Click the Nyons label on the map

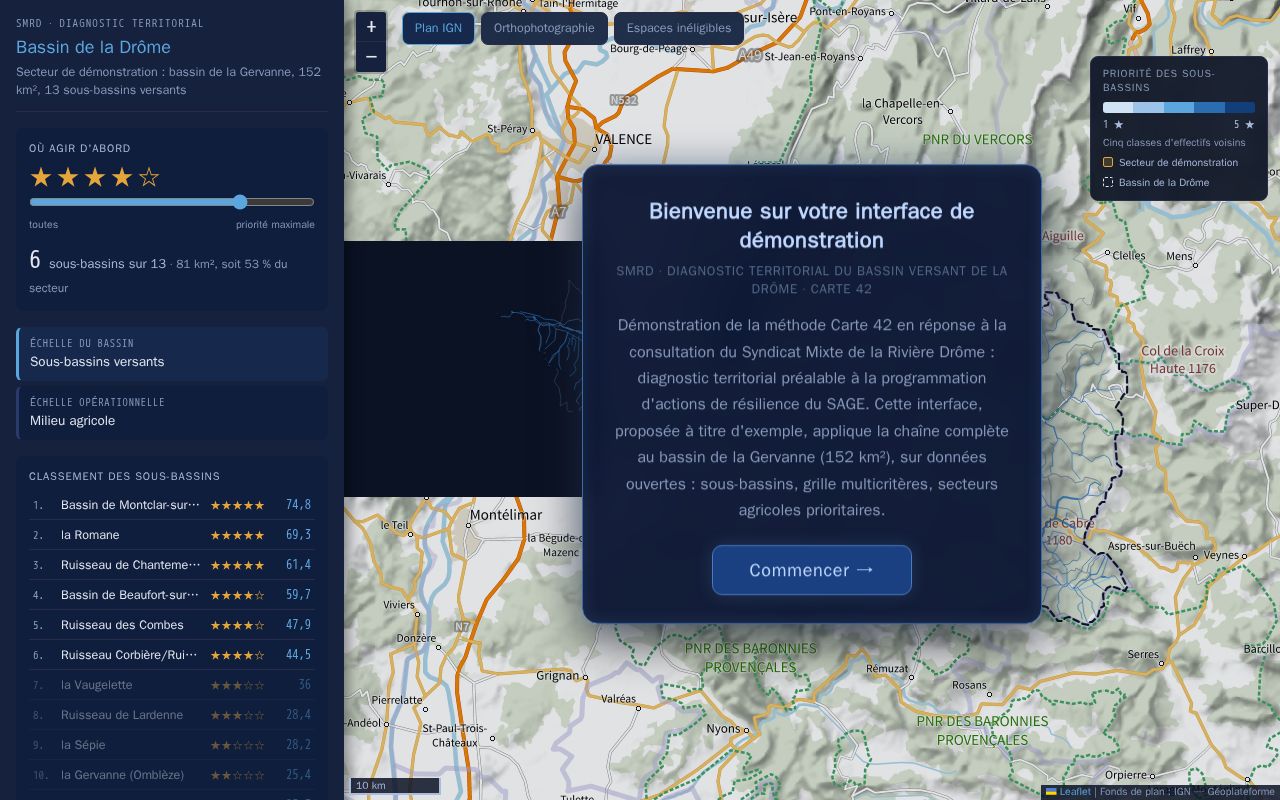(723, 728)
